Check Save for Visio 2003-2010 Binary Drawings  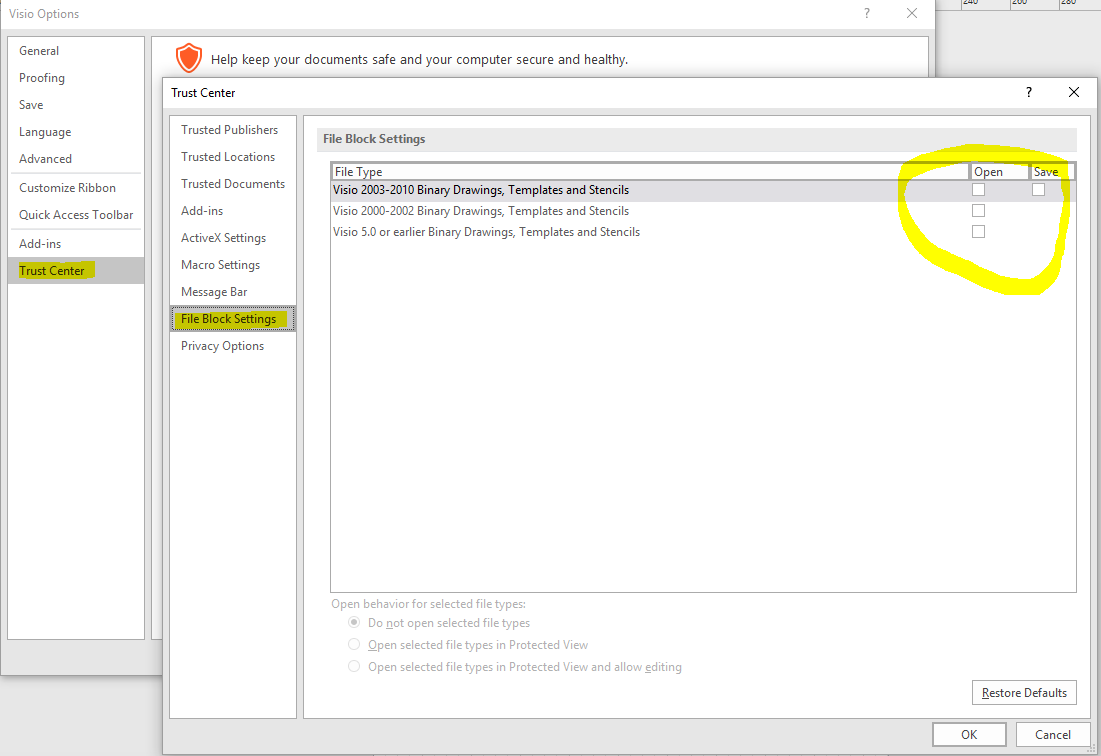(1039, 190)
